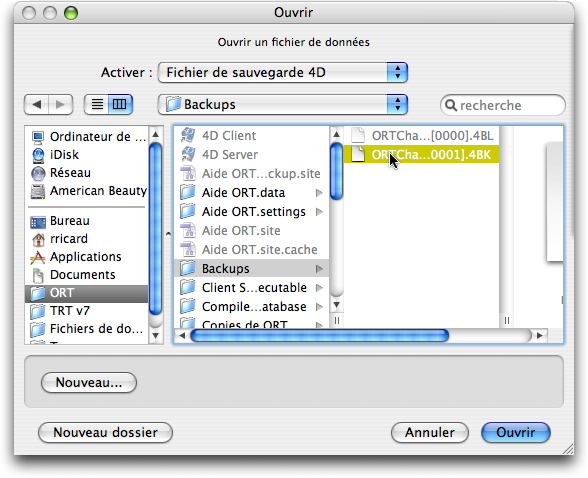
Task: Click in the recherche search field
Action: [502, 105]
